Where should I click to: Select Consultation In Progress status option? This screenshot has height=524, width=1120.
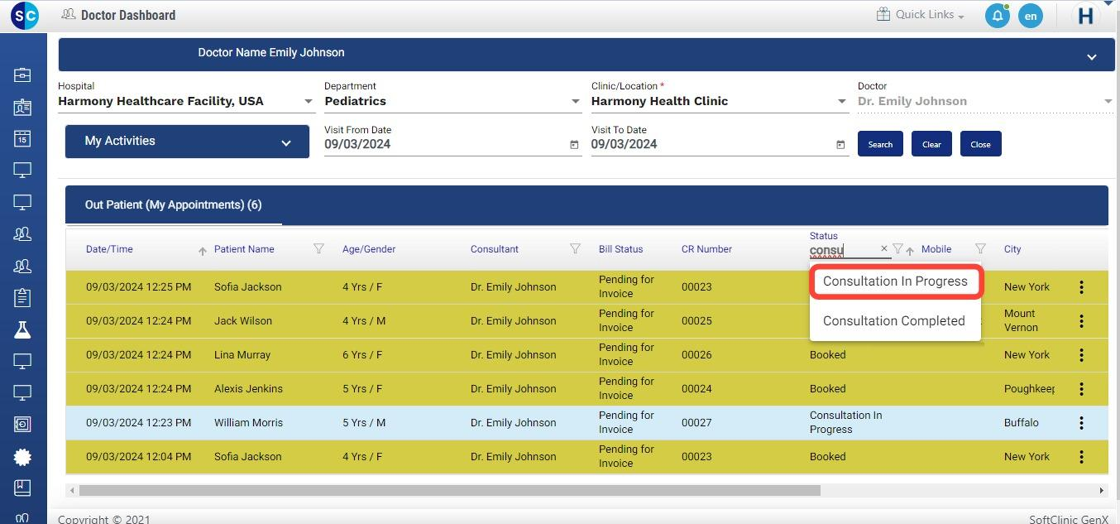(896, 281)
